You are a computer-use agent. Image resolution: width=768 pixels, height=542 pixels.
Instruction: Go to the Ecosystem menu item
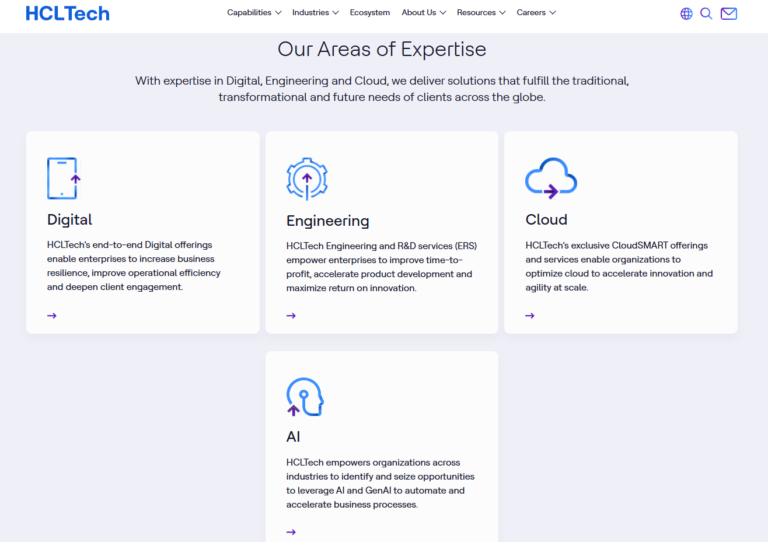pyautogui.click(x=370, y=13)
